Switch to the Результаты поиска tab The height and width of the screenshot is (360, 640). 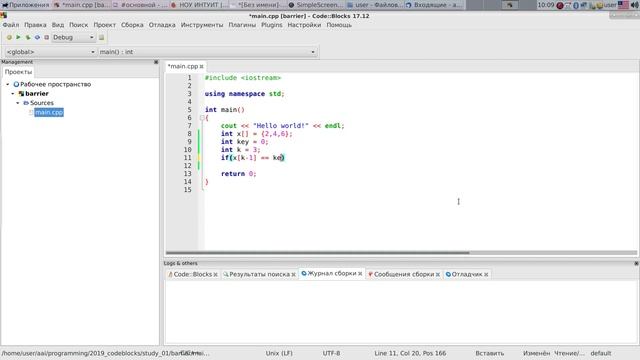(x=259, y=274)
